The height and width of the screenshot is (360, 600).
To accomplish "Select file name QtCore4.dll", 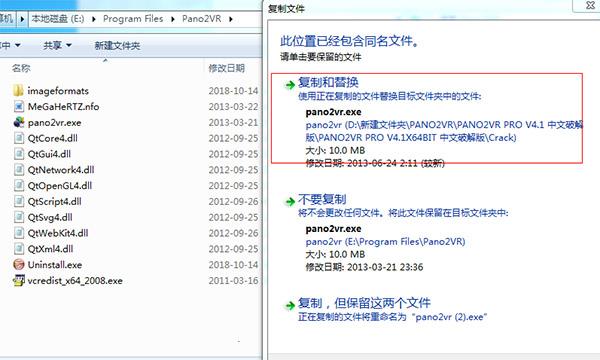I will point(53,138).
